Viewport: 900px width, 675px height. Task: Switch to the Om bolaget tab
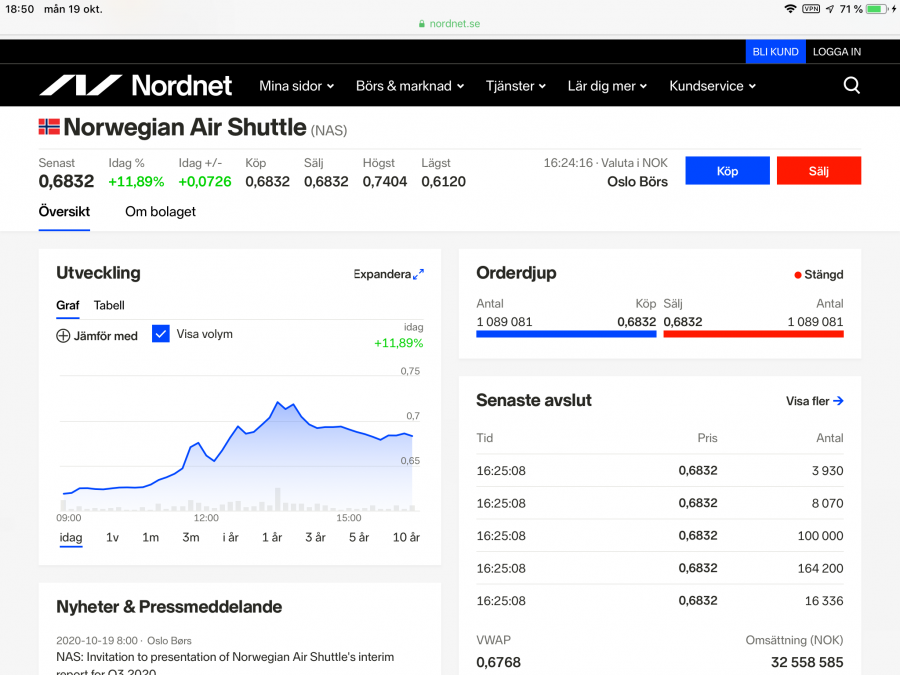pos(160,212)
